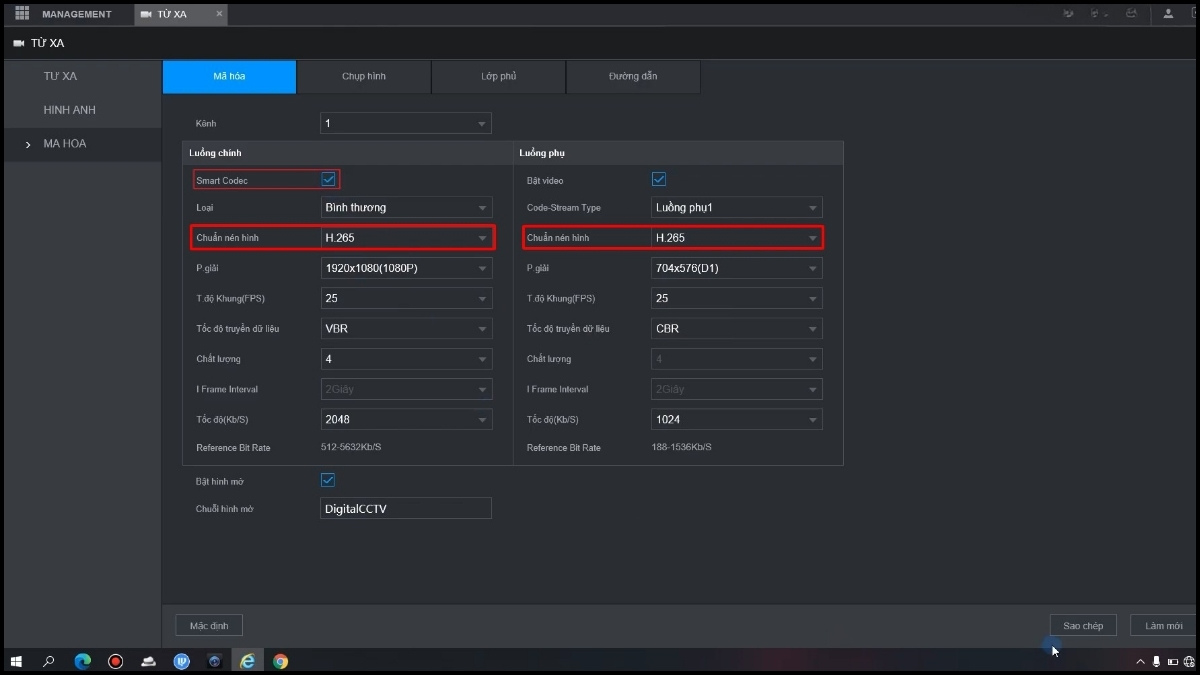1200x675 pixels.
Task: Uncheck the Bật video checkbox
Action: pos(658,180)
